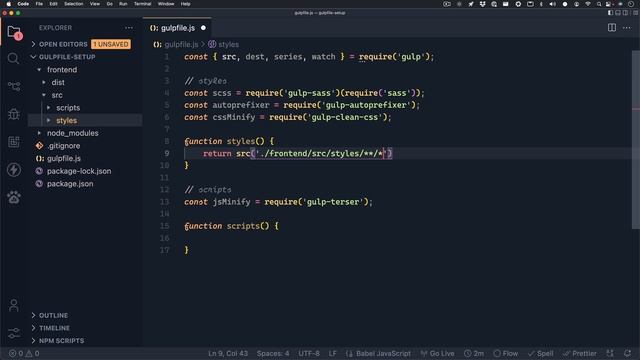This screenshot has height=360, width=640.
Task: Show errors and warnings count
Action: pyautogui.click(x=24, y=353)
